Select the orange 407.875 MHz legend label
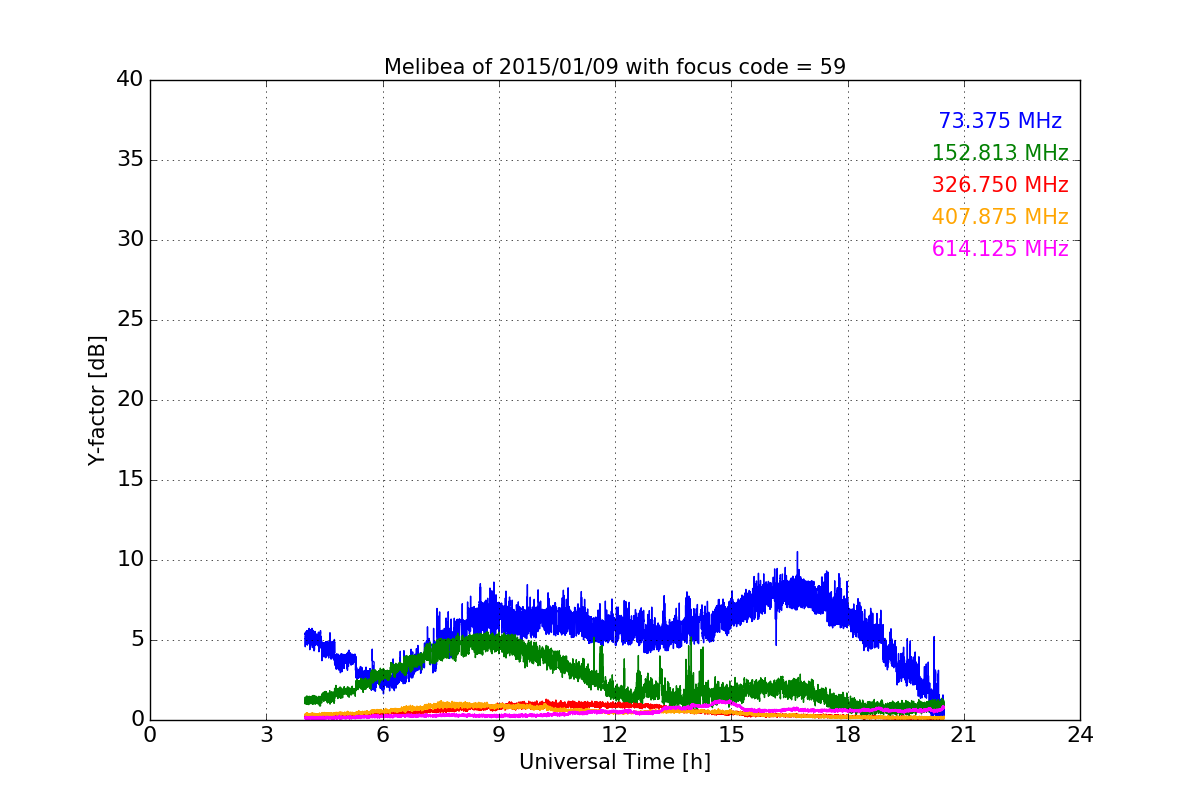This screenshot has height=800, width=1200. pos(1000,217)
